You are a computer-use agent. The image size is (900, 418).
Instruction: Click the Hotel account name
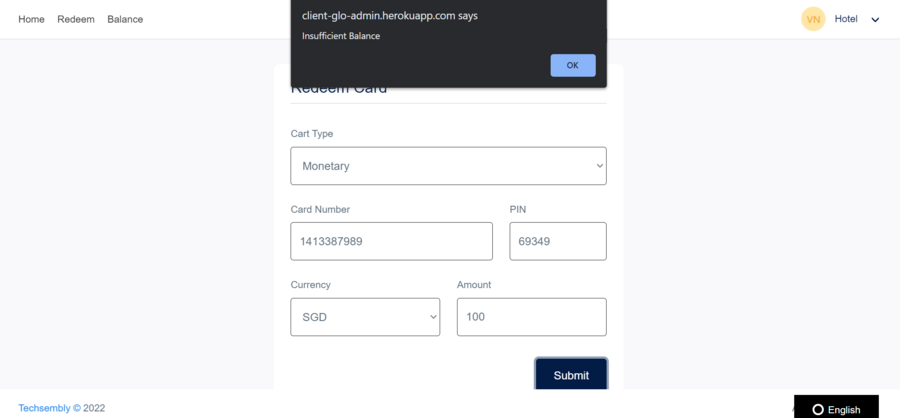pyautogui.click(x=846, y=19)
